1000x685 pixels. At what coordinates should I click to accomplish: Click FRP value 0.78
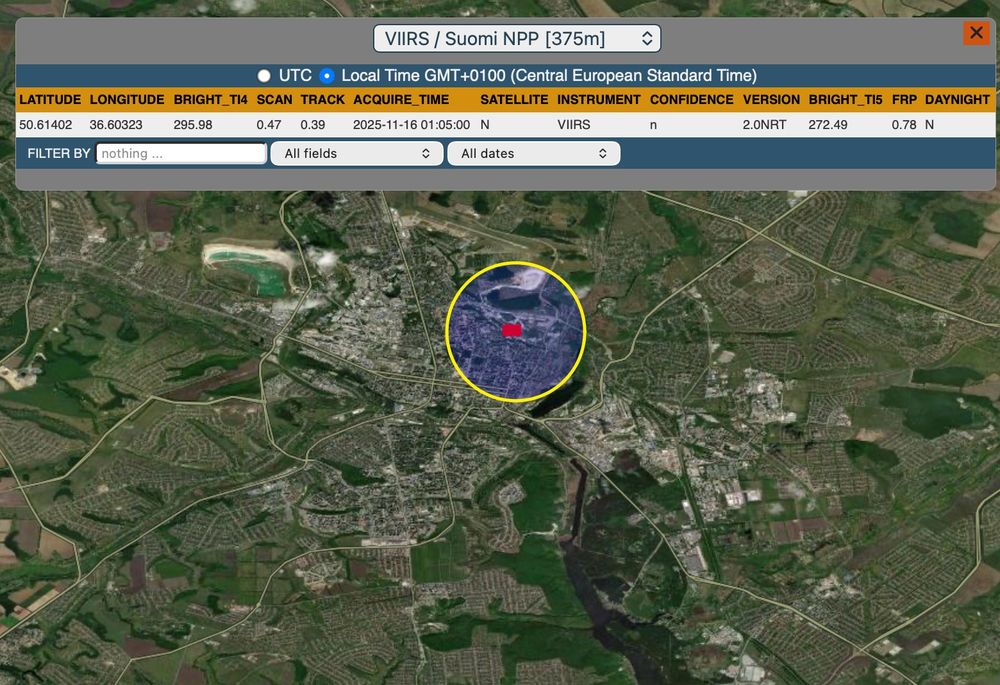tap(904, 125)
